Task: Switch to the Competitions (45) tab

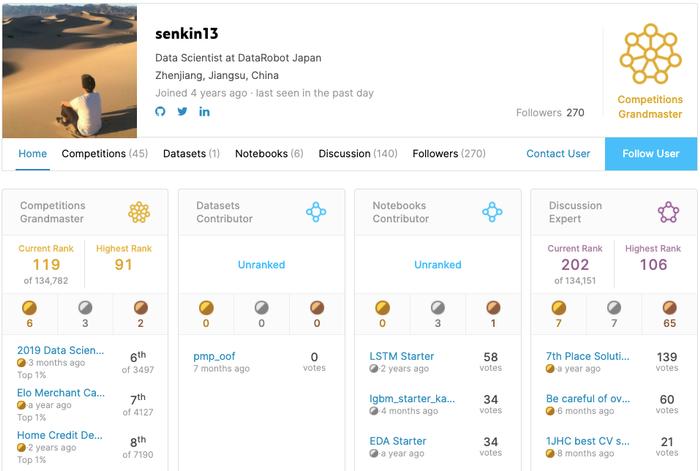Action: (x=104, y=154)
